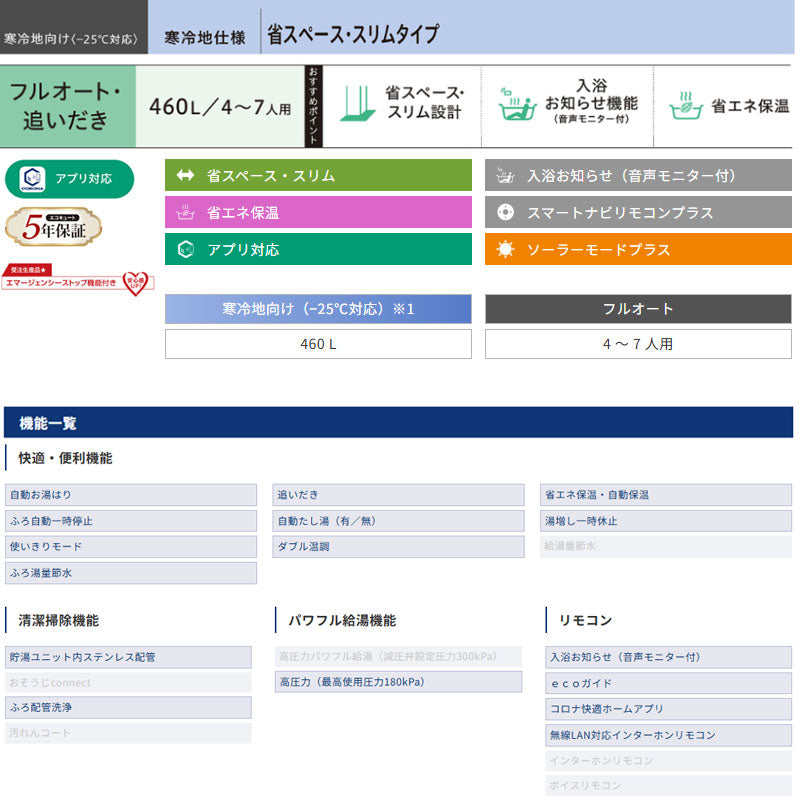800x800 pixels.
Task: Click the orange ソーラーモードプラス bar
Action: pyautogui.click(x=638, y=249)
